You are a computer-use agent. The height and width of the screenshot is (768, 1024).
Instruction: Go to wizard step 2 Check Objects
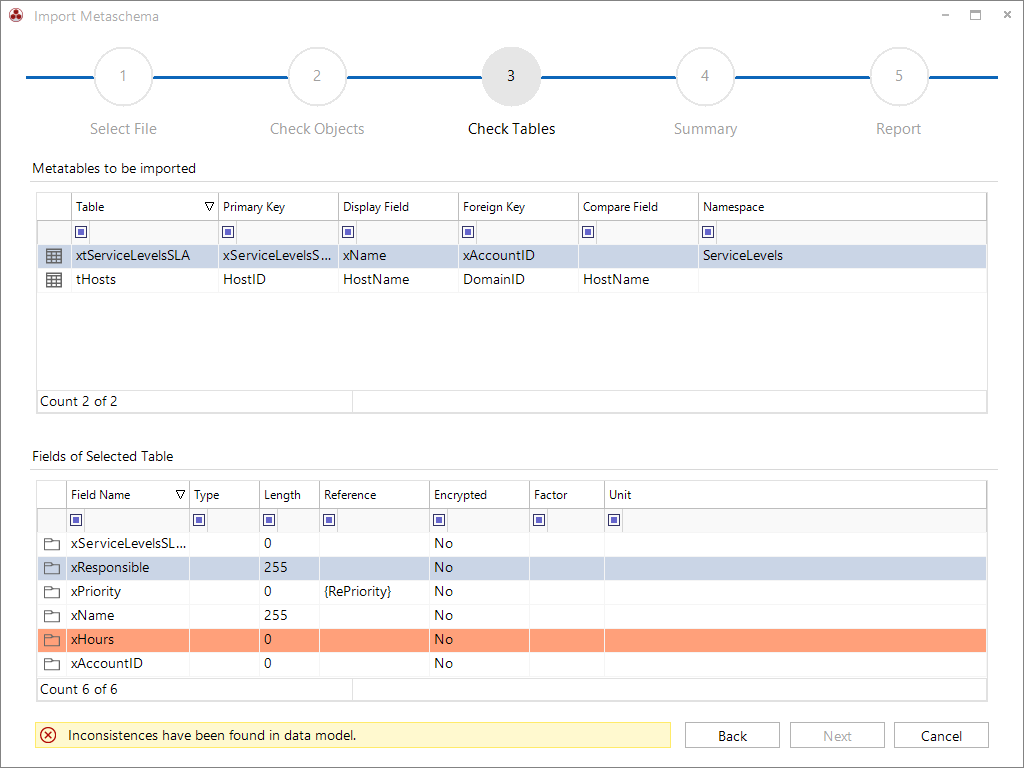click(x=317, y=76)
